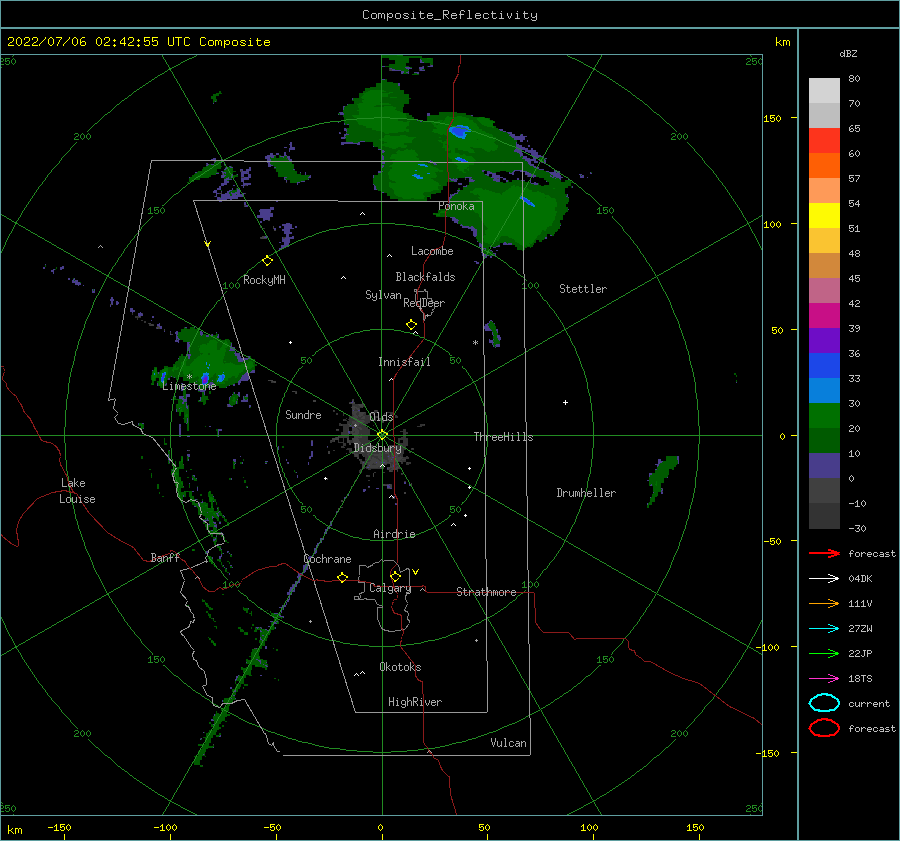Click the Cochrane city label
This screenshot has width=900, height=841.
tap(327, 559)
